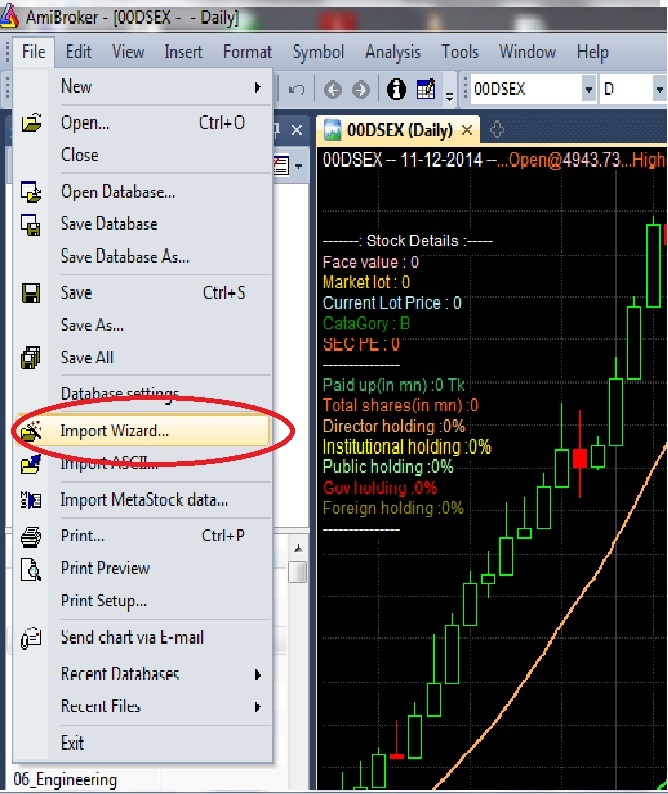The height and width of the screenshot is (794, 668).
Task: Open toolbar options overflow arrow
Action: click(449, 95)
